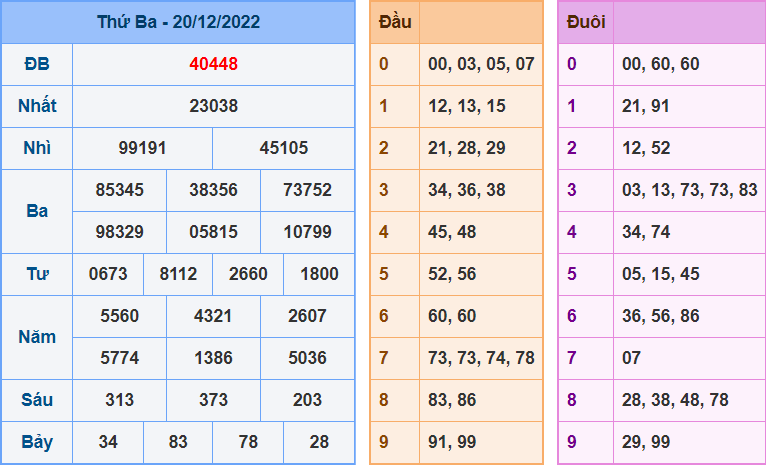This screenshot has height=465, width=766.
Task: Click fourth prize number 2660
Action: point(248,274)
